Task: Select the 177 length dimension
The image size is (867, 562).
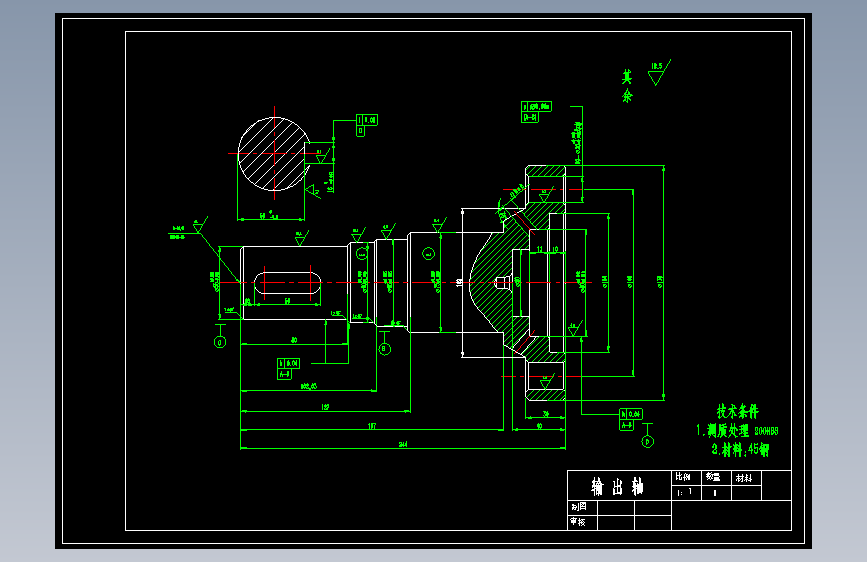Action: (x=372, y=426)
